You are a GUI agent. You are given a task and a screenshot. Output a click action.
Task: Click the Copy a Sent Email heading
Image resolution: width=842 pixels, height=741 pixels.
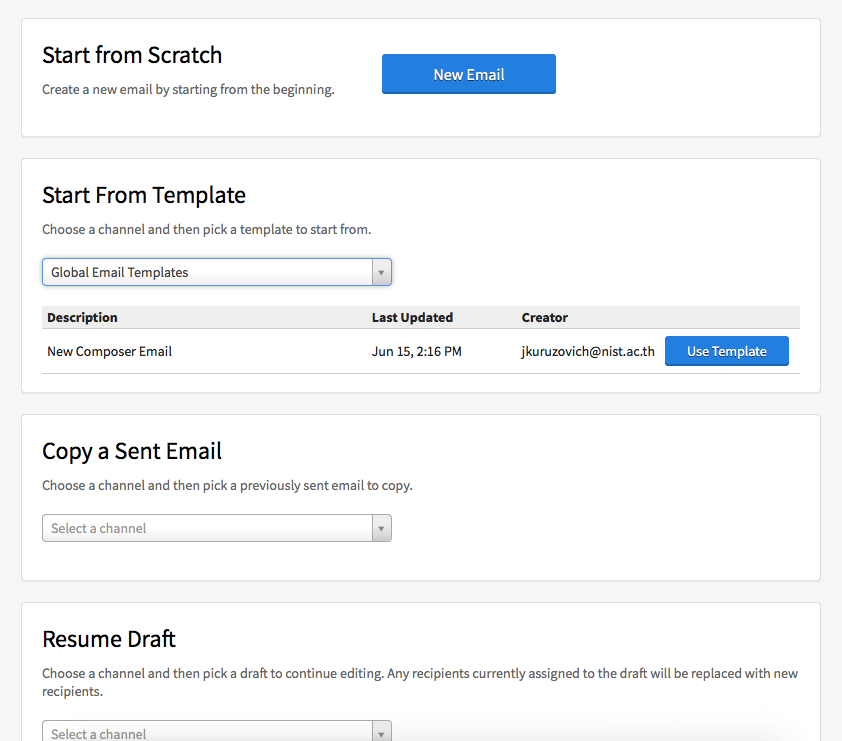click(132, 451)
